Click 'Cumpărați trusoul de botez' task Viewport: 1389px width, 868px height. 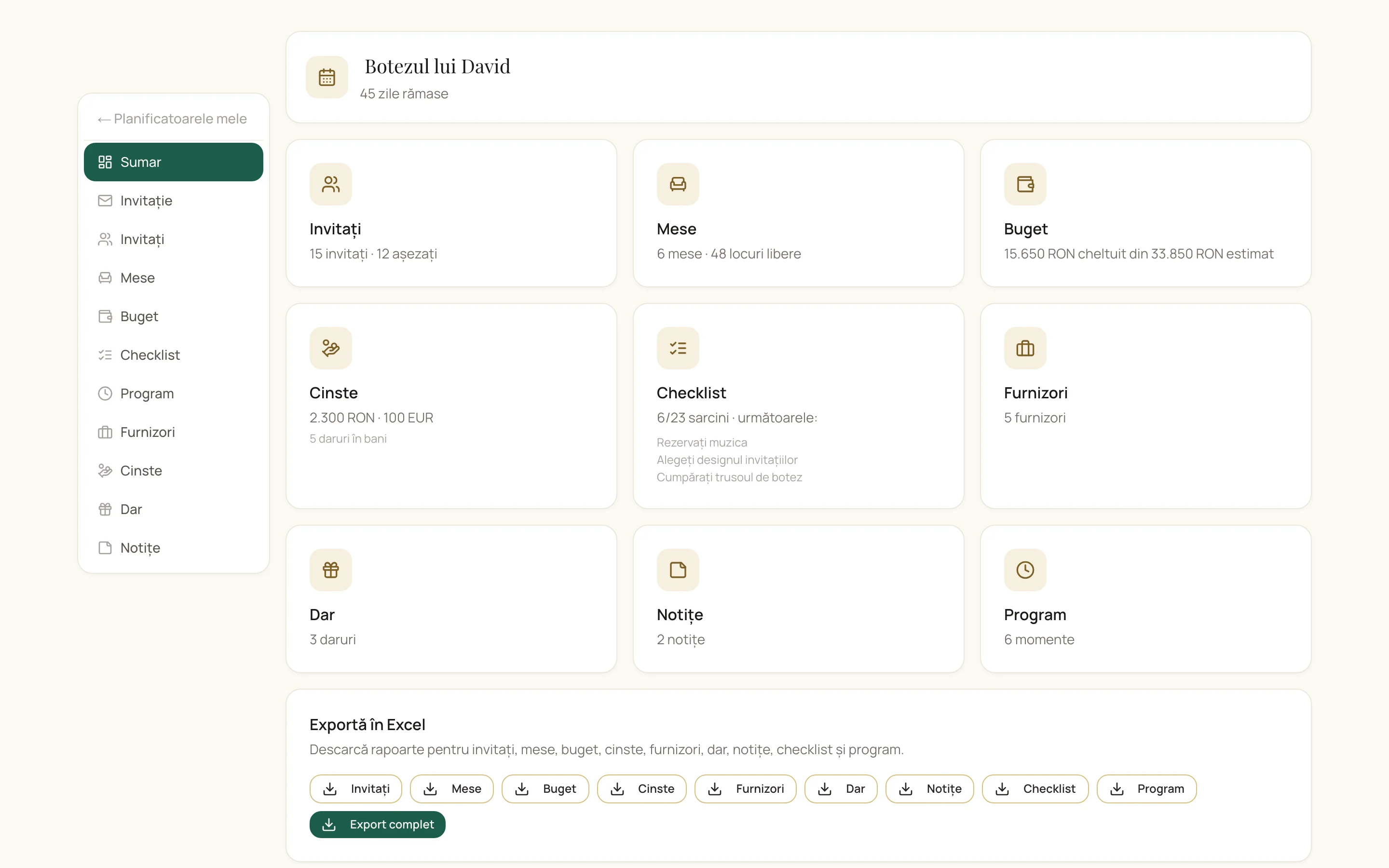(730, 477)
